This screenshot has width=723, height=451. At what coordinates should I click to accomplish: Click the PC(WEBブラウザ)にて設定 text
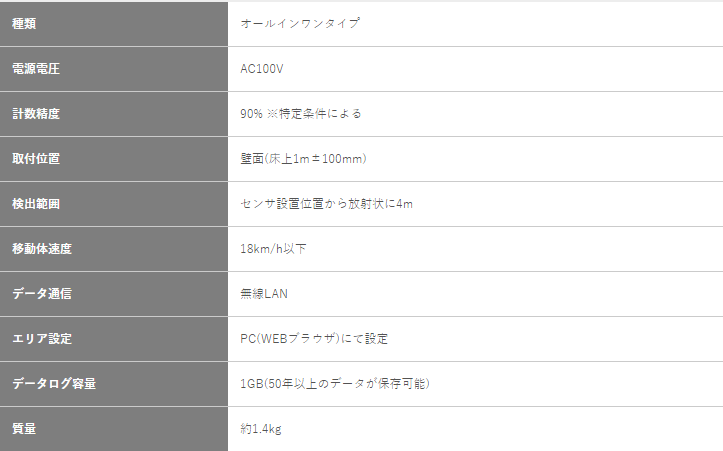coord(314,339)
